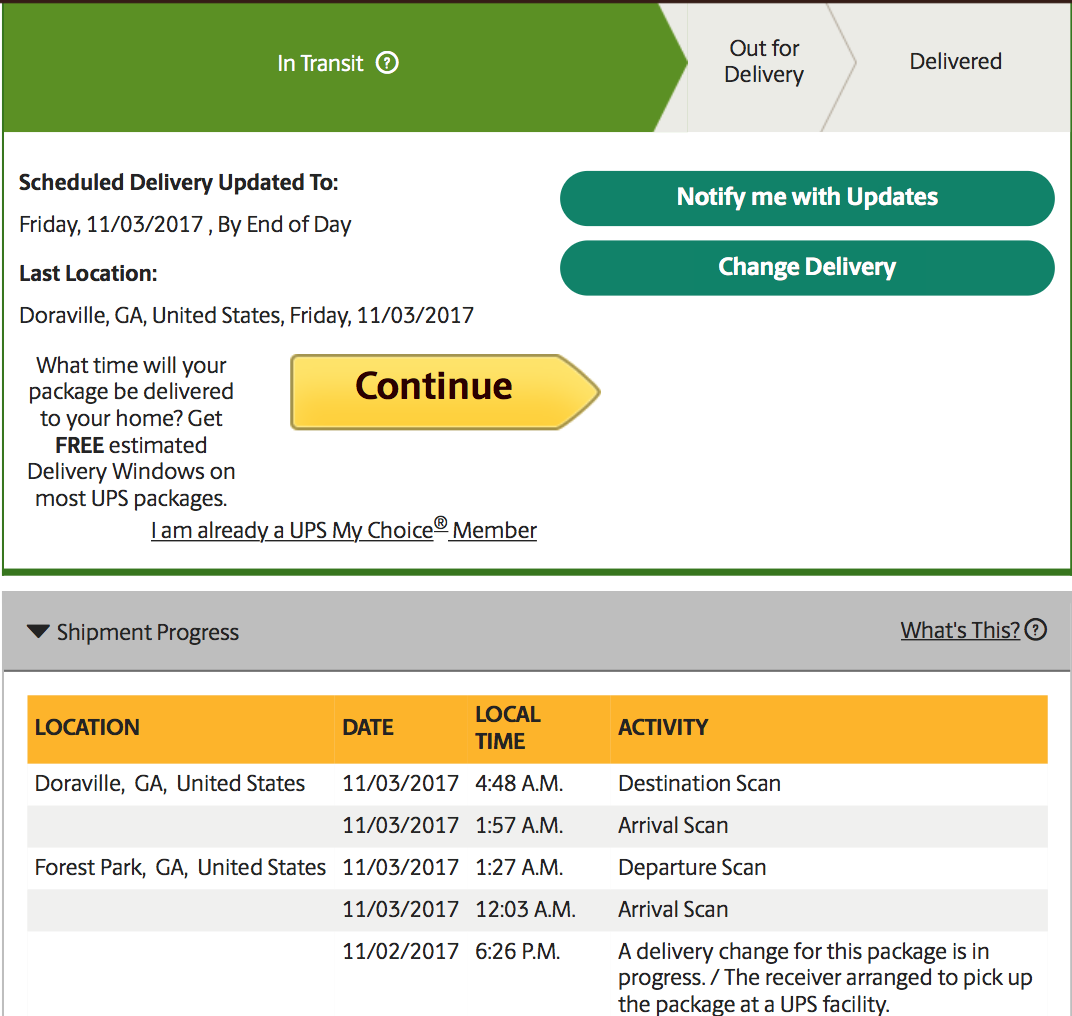Click the Change Delivery button

click(807, 267)
